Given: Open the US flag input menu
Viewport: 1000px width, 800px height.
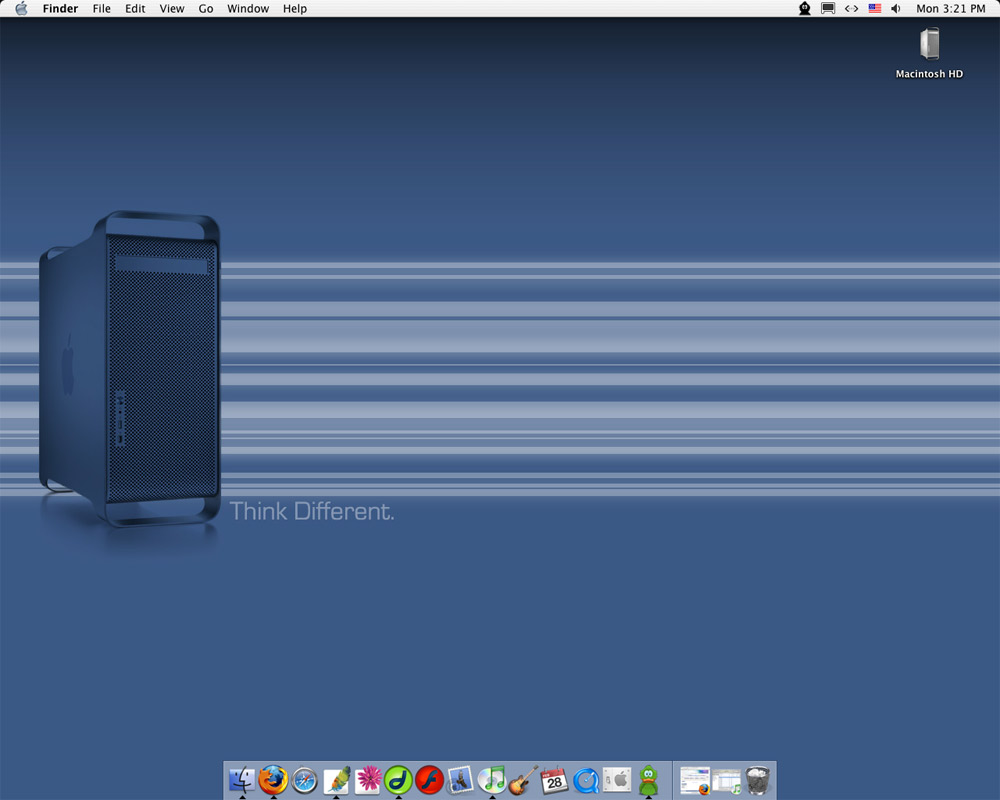Looking at the screenshot, I should (x=875, y=8).
